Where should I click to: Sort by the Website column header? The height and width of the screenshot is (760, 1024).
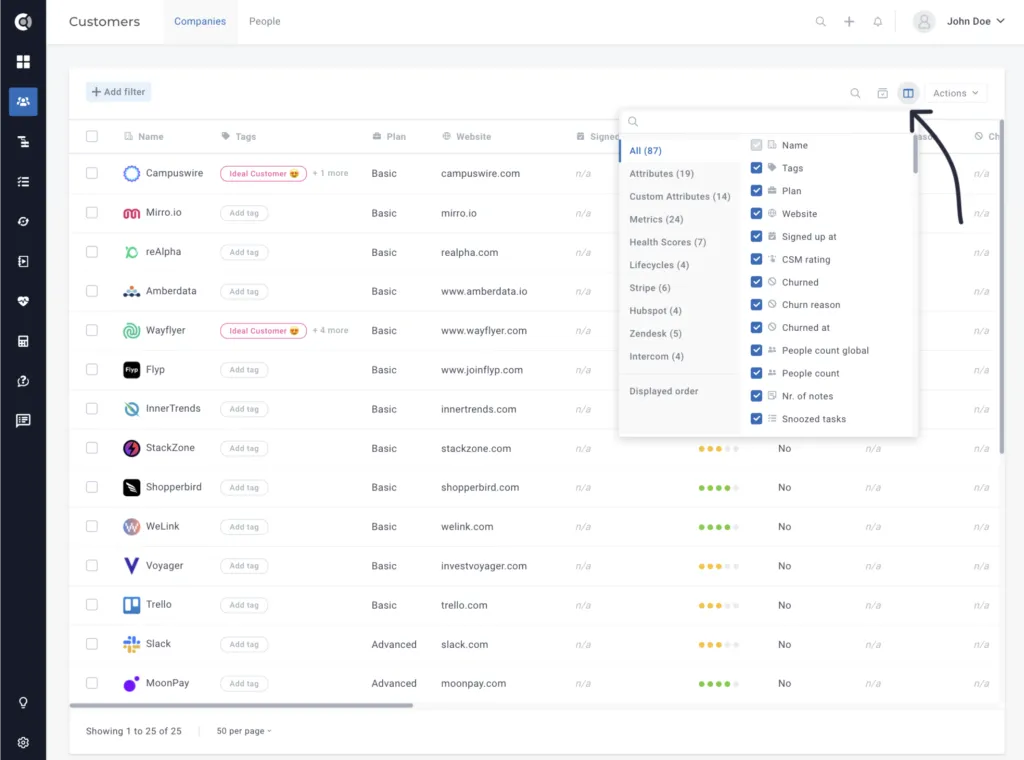pos(473,136)
